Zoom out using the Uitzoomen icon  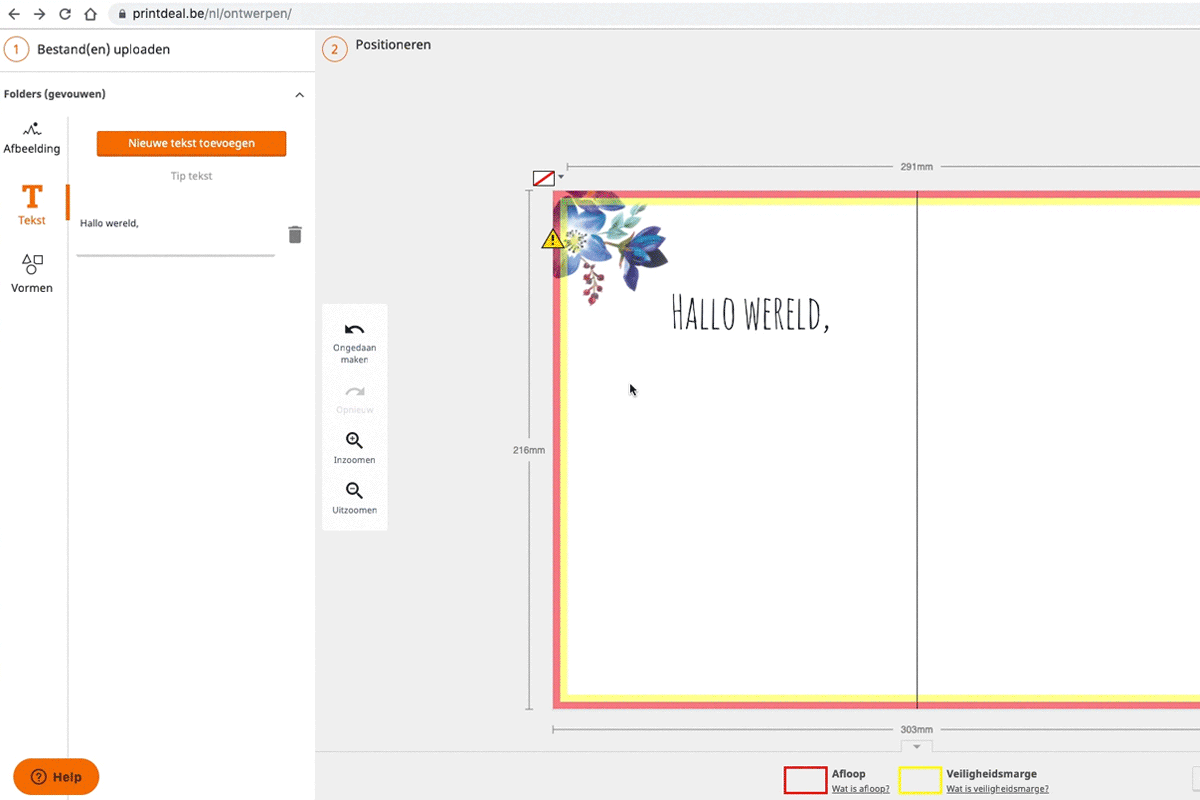click(x=354, y=498)
